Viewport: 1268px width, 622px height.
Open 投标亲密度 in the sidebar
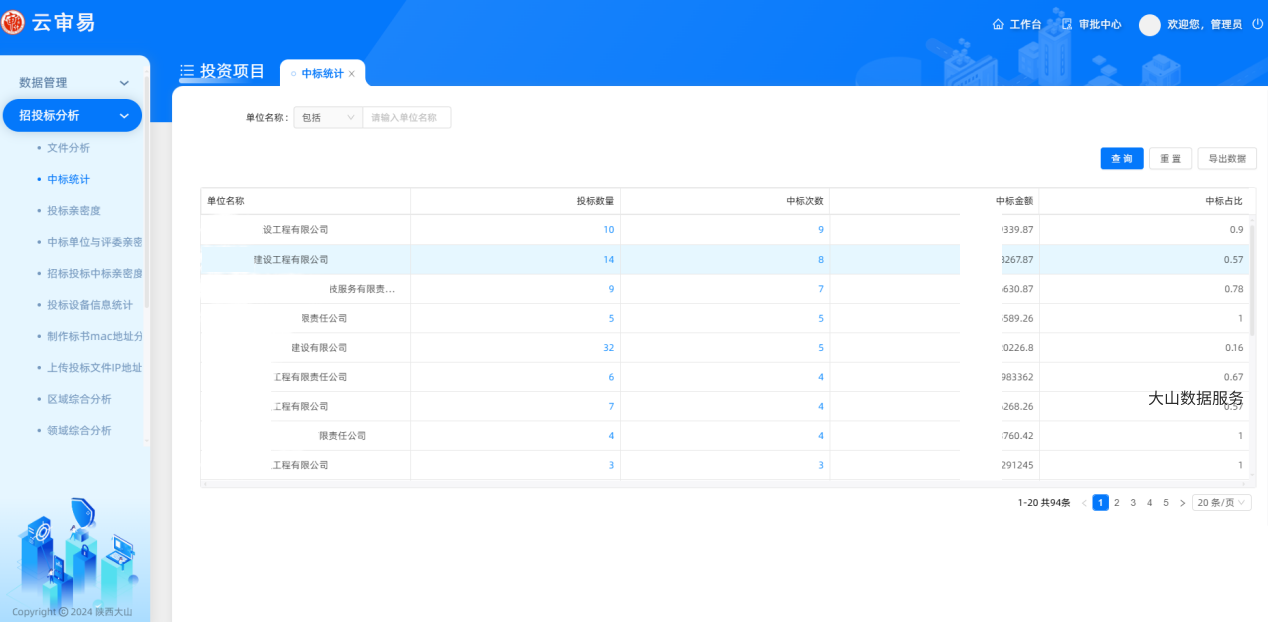point(74,211)
